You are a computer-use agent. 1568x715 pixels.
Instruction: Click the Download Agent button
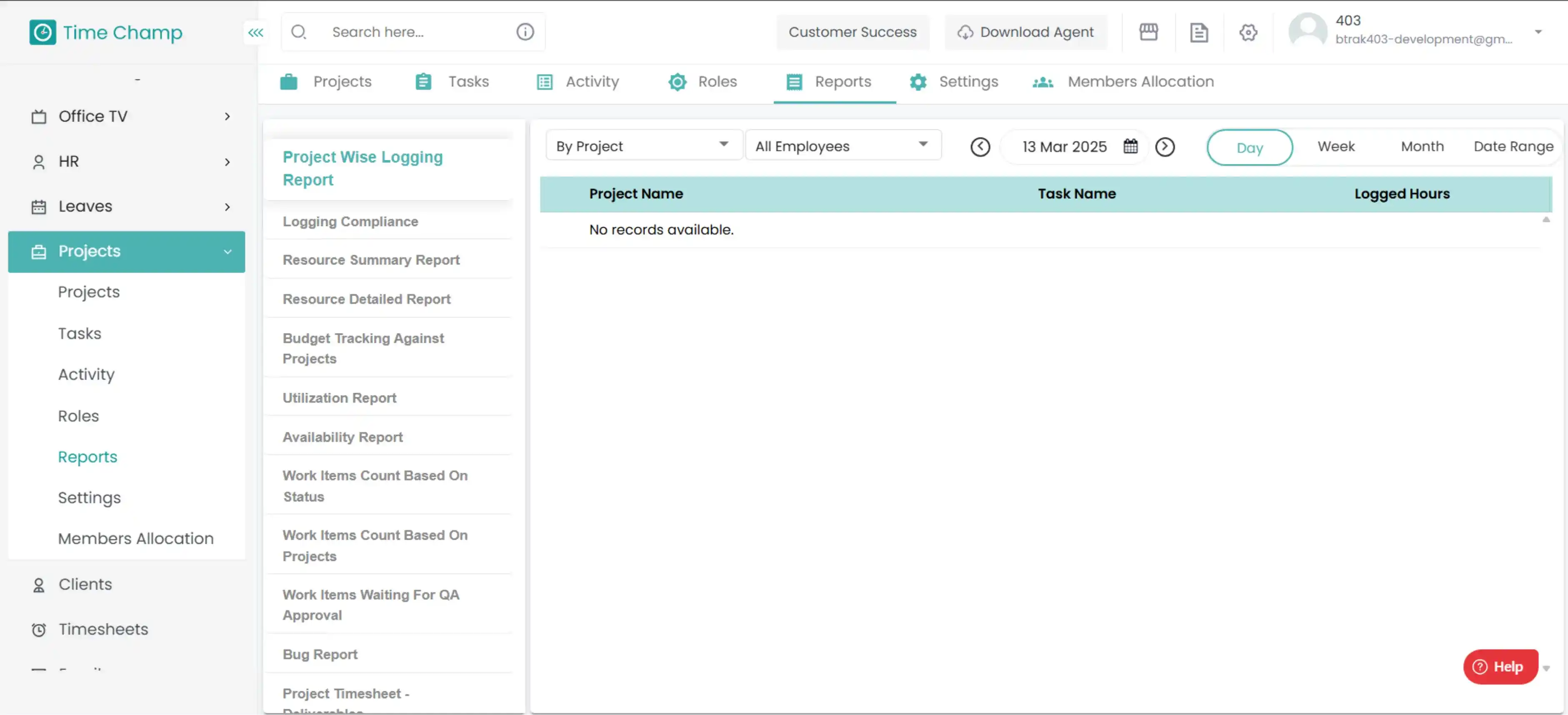[x=1026, y=32]
